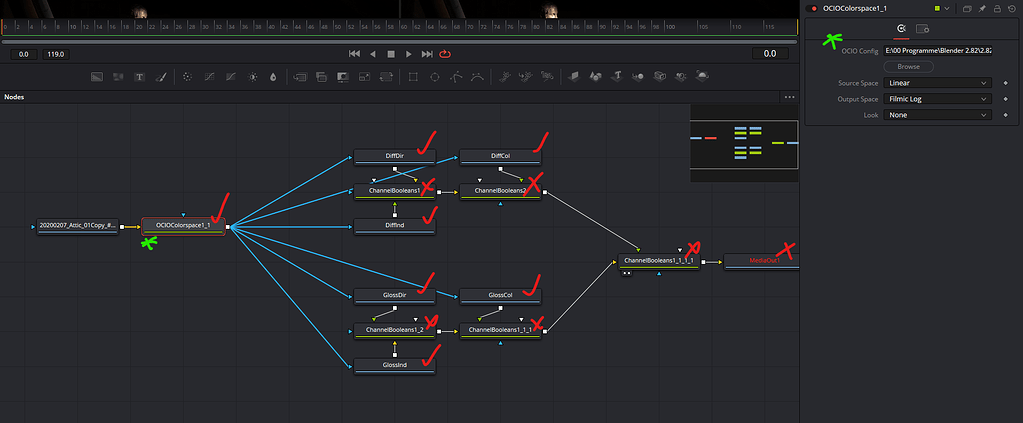Viewport: 1023px width, 423px height.
Task: Click the playback scrub bar below the ruler
Action: pyautogui.click(x=399, y=41)
